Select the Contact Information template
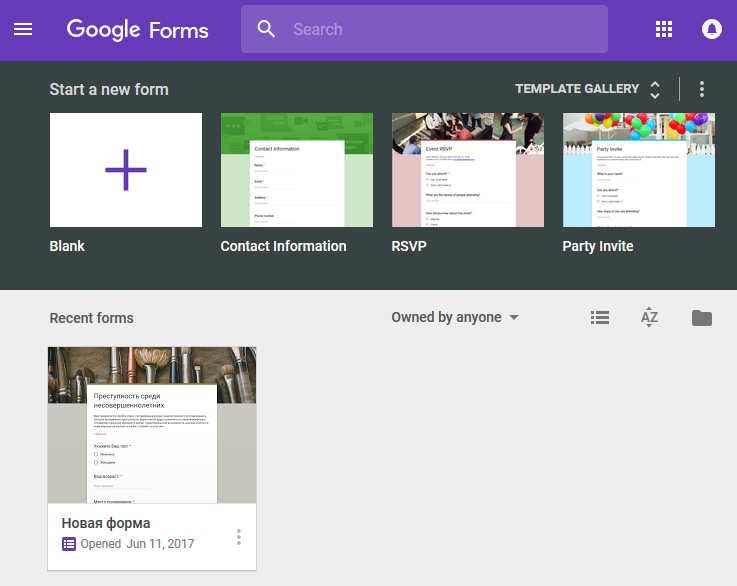This screenshot has width=737, height=586. [297, 170]
